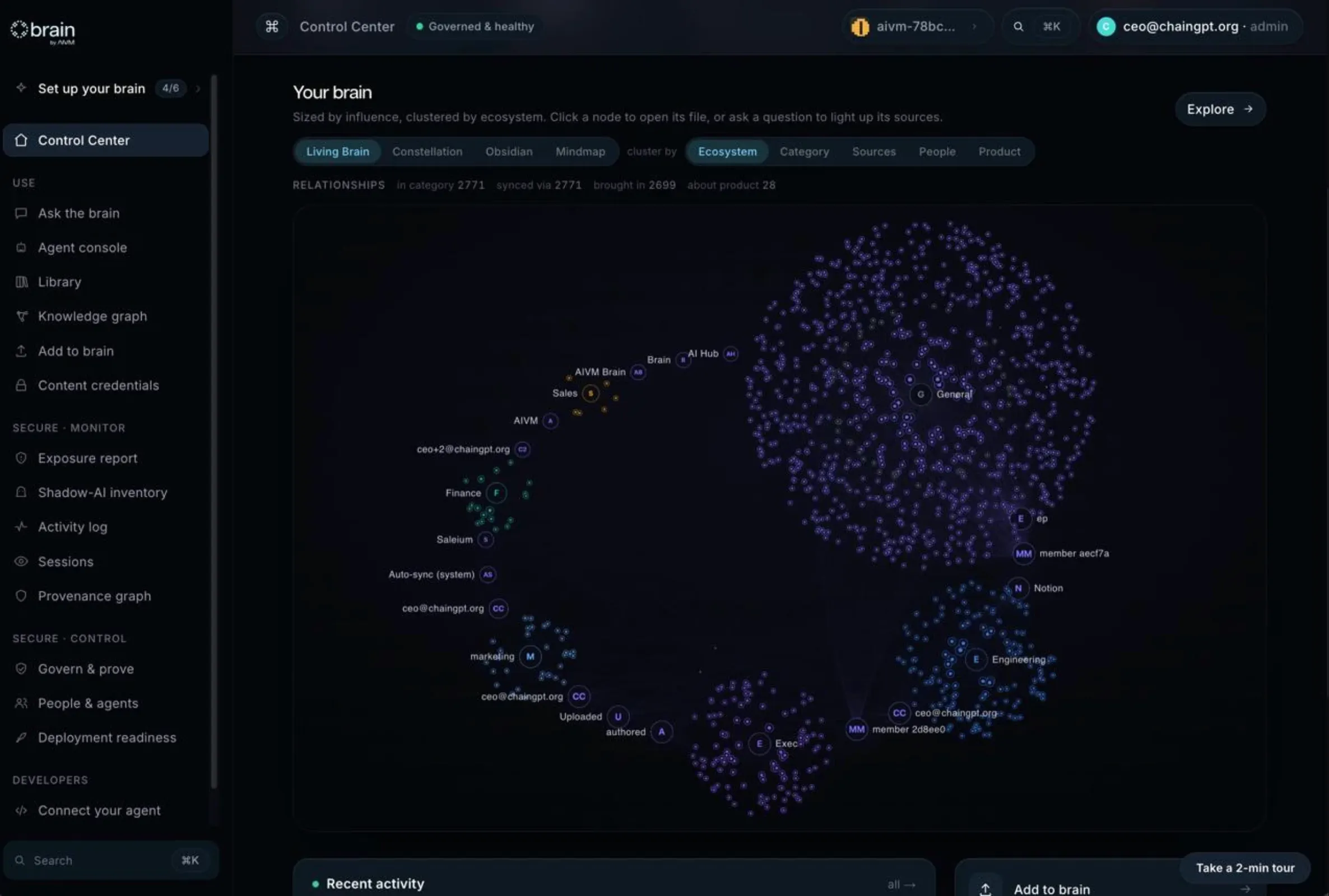Cluster by Ecosystem
Image resolution: width=1329 pixels, height=896 pixels.
pos(727,151)
